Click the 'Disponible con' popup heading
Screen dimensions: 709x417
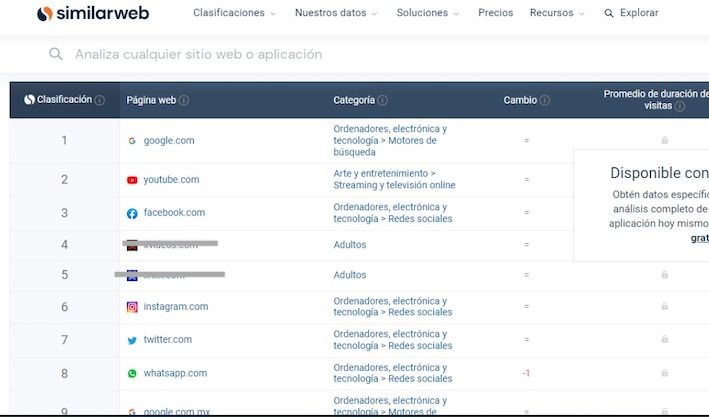(x=659, y=173)
